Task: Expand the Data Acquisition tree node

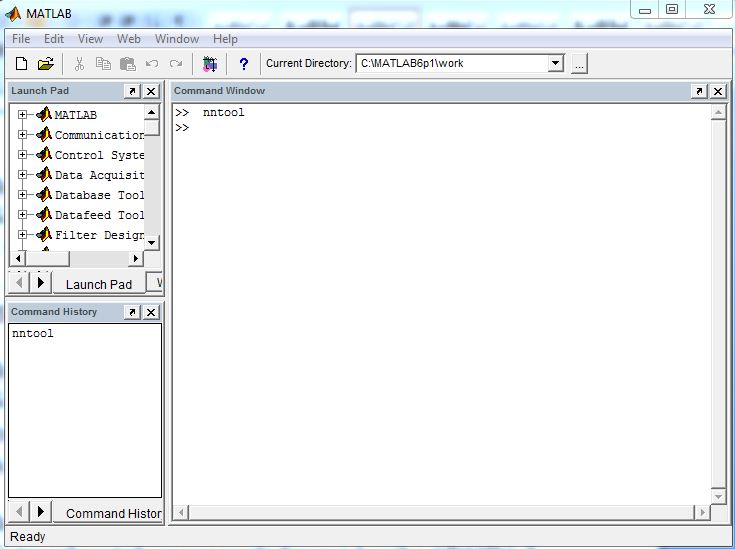Action: click(x=22, y=174)
